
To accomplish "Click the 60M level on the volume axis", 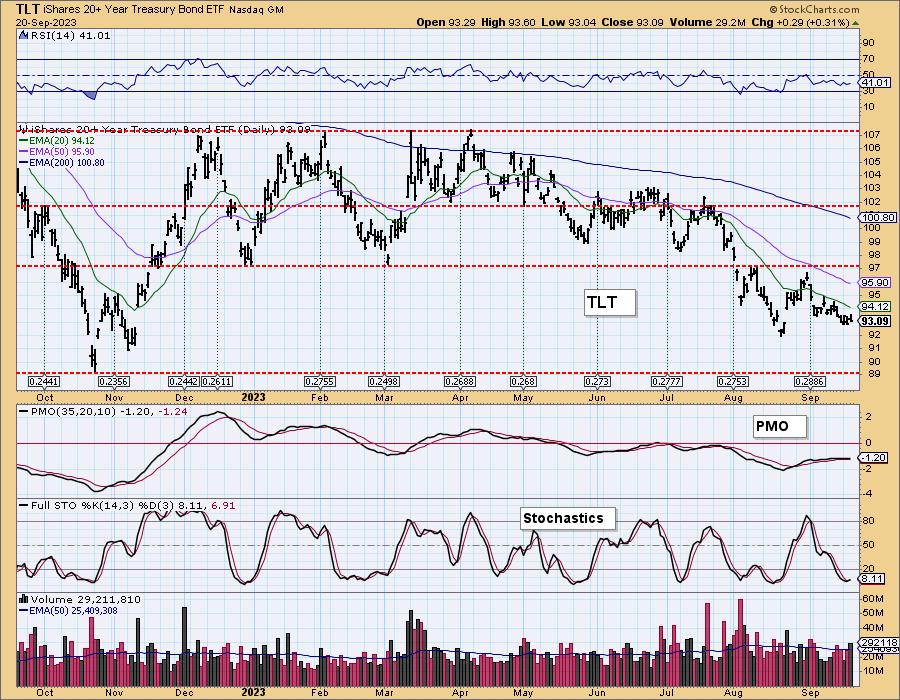I will pos(872,599).
